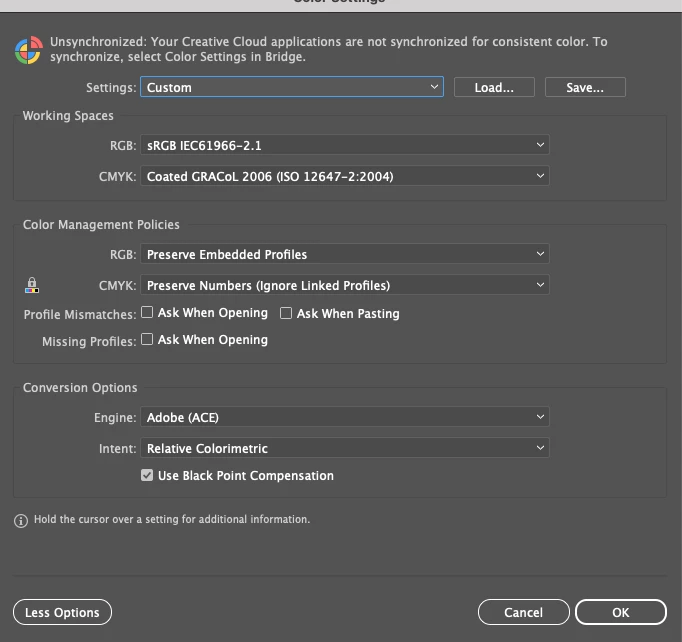Click the Load... button

tap(494, 87)
